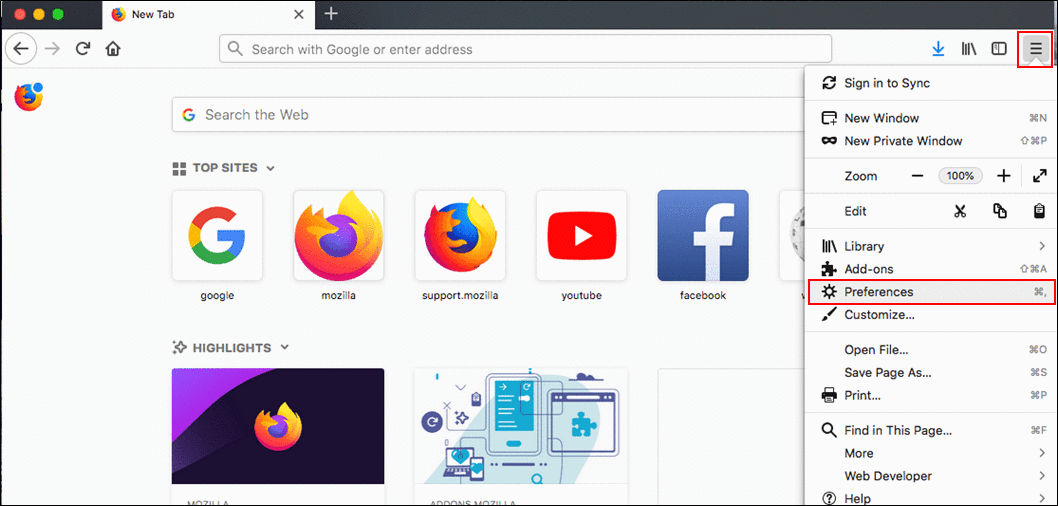Close the New Tab tab

(x=298, y=14)
